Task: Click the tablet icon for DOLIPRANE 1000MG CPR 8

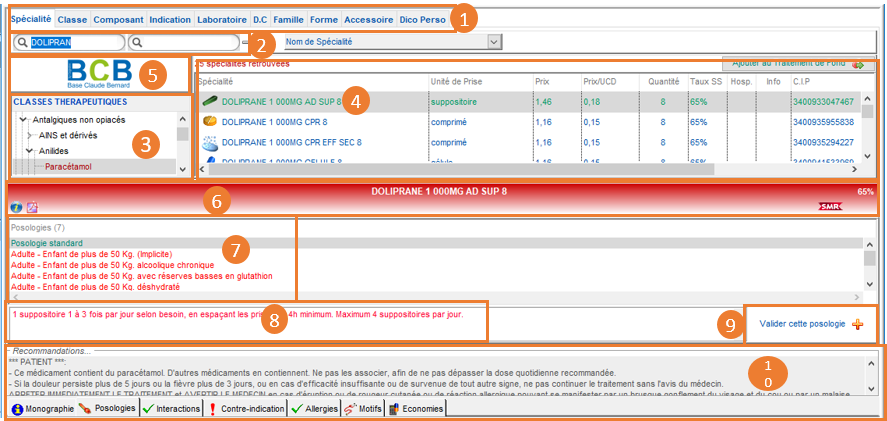Action: coord(209,121)
